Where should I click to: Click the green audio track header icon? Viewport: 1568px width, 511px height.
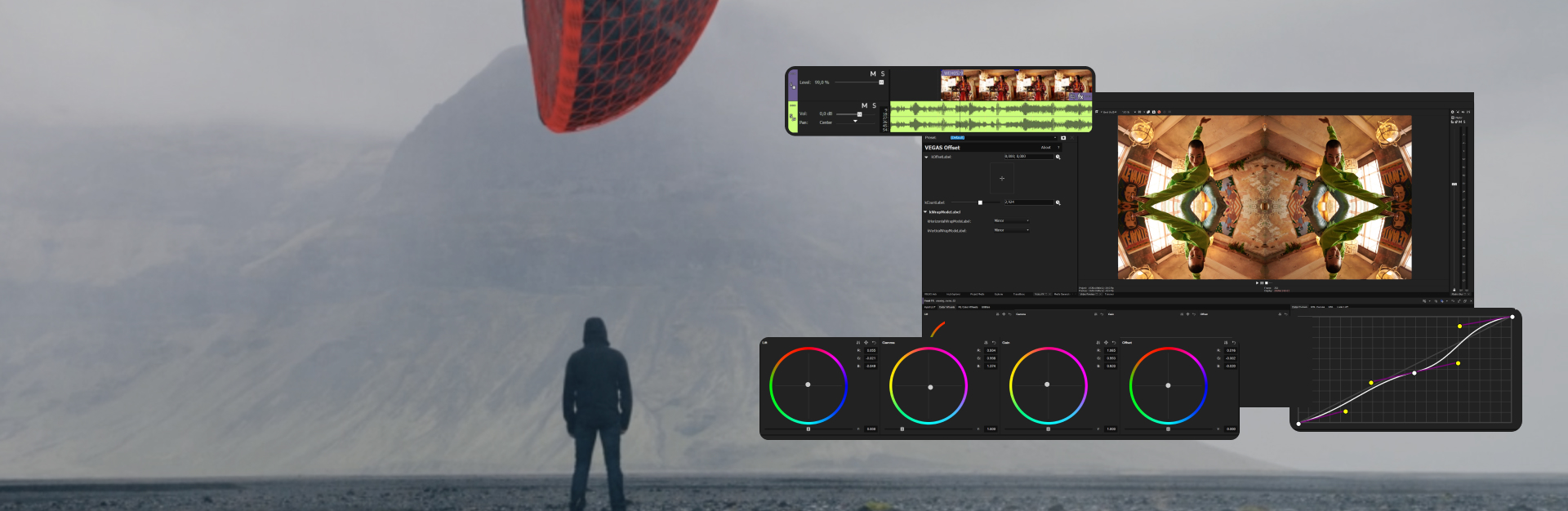[x=793, y=118]
